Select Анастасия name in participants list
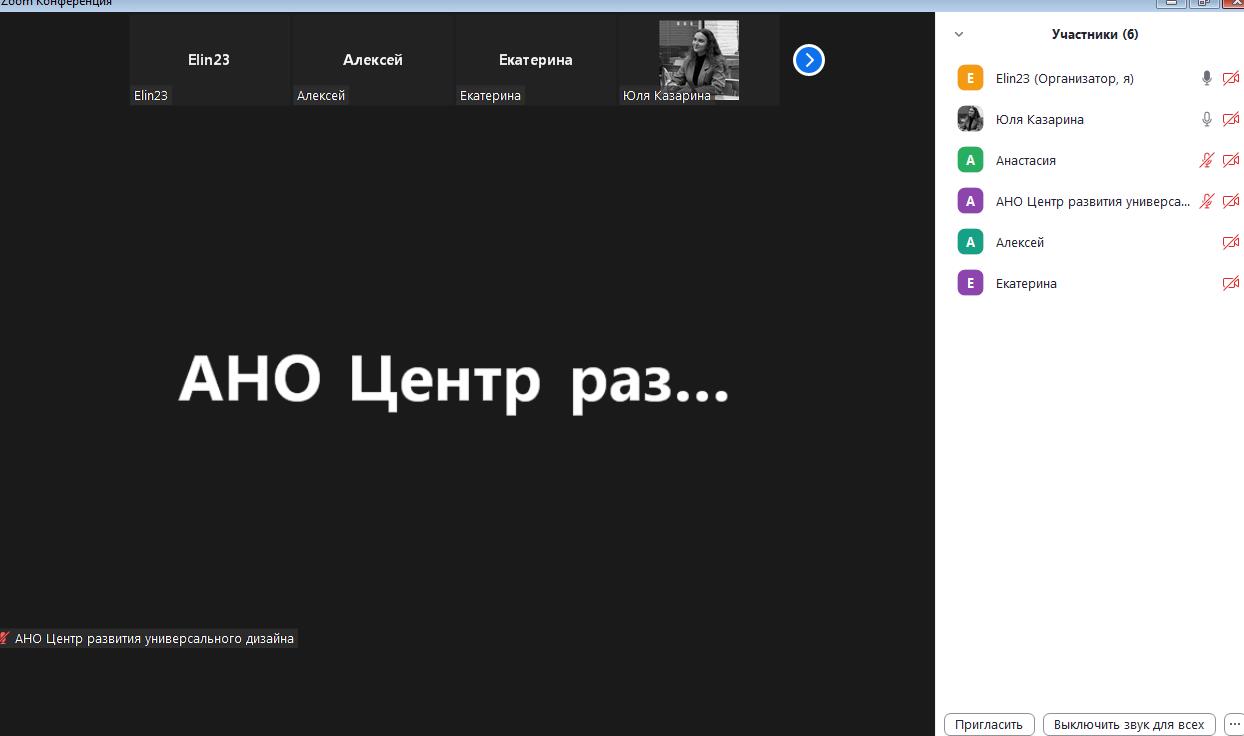 1026,160
